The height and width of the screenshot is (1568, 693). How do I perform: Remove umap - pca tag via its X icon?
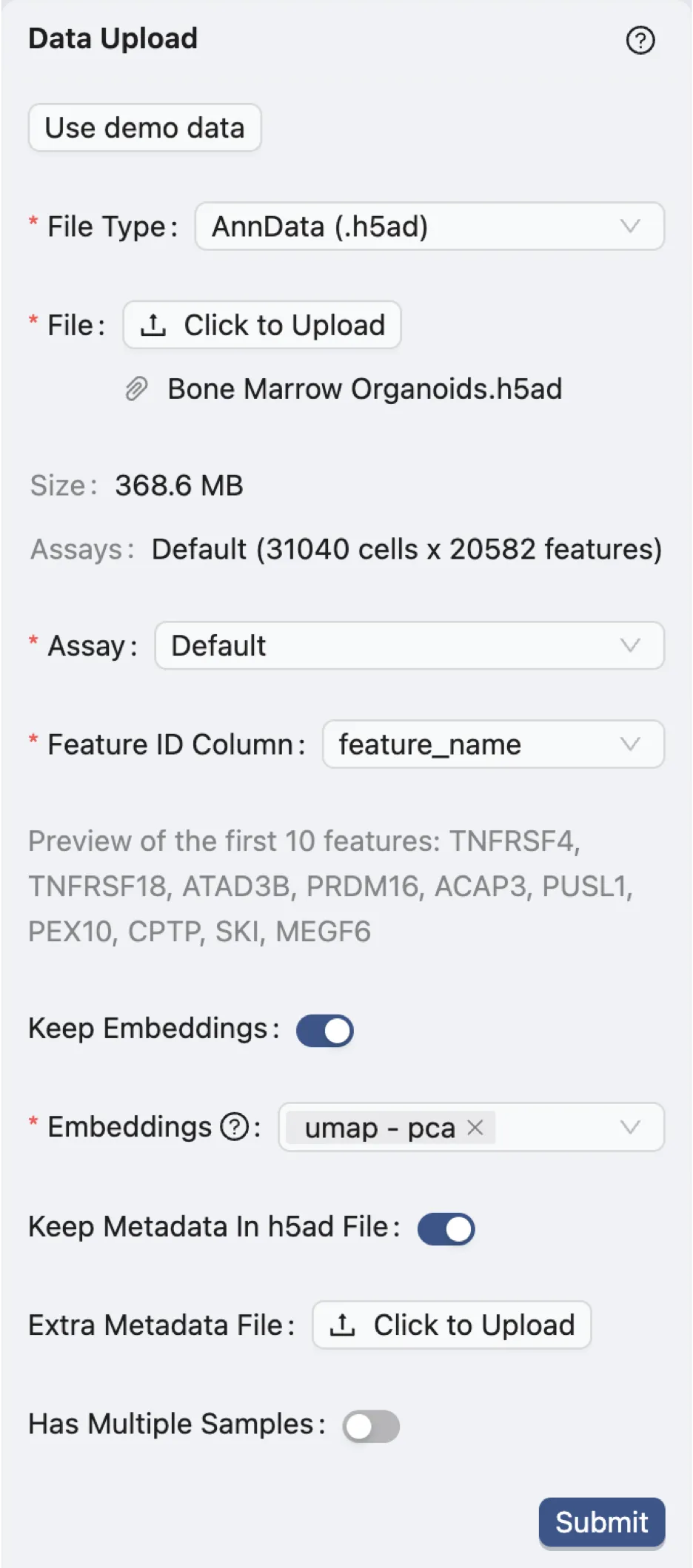(476, 1128)
